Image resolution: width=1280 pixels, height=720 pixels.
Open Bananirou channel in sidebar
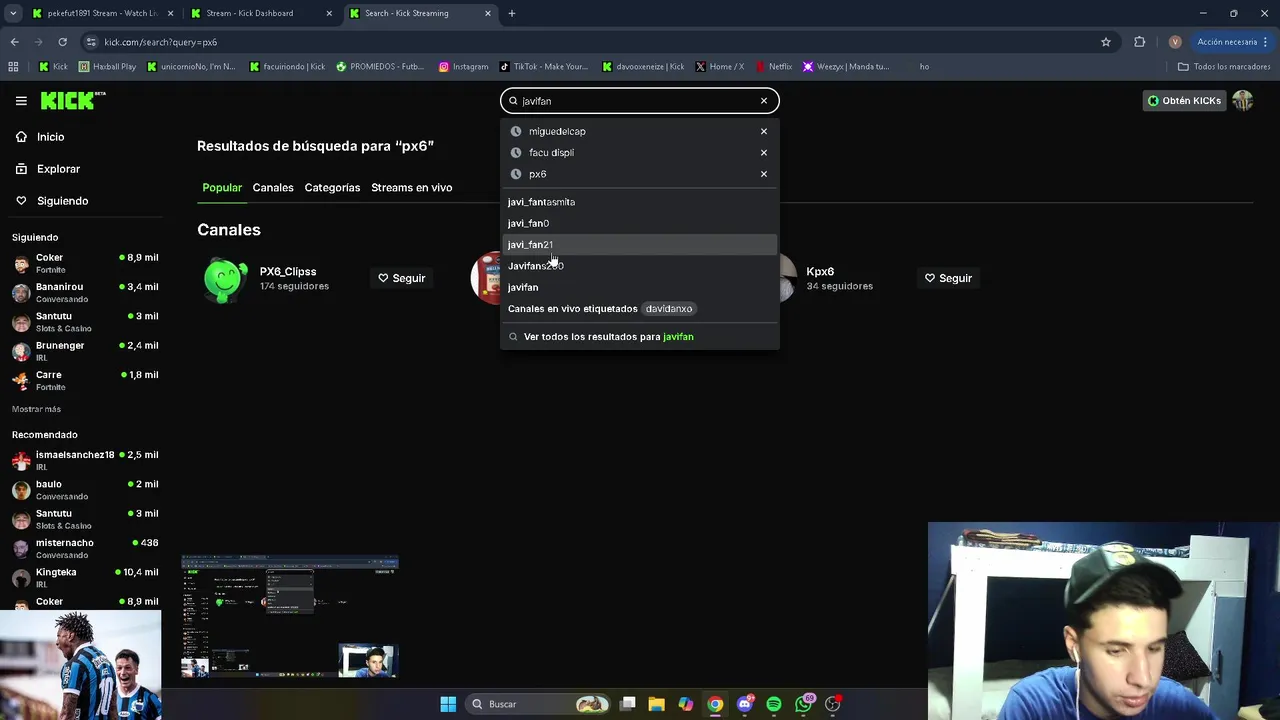click(x=85, y=292)
